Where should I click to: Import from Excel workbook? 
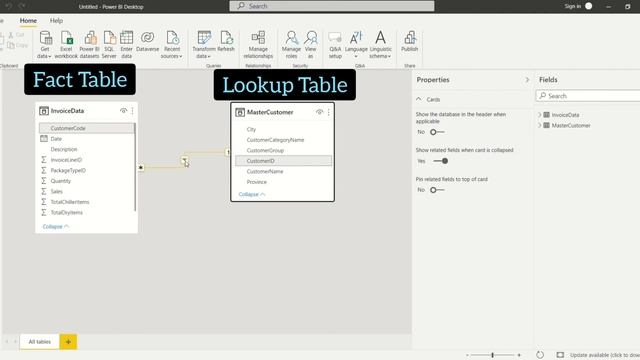click(66, 44)
